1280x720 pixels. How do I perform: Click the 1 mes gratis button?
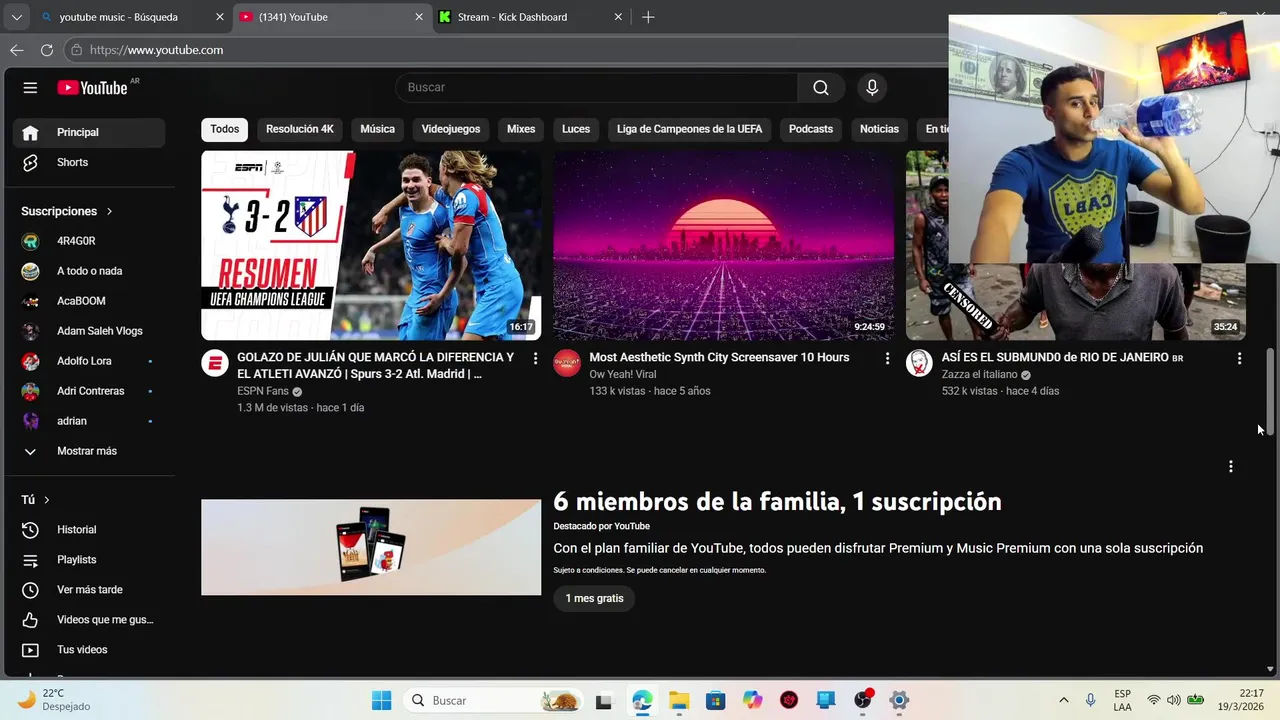(x=594, y=598)
